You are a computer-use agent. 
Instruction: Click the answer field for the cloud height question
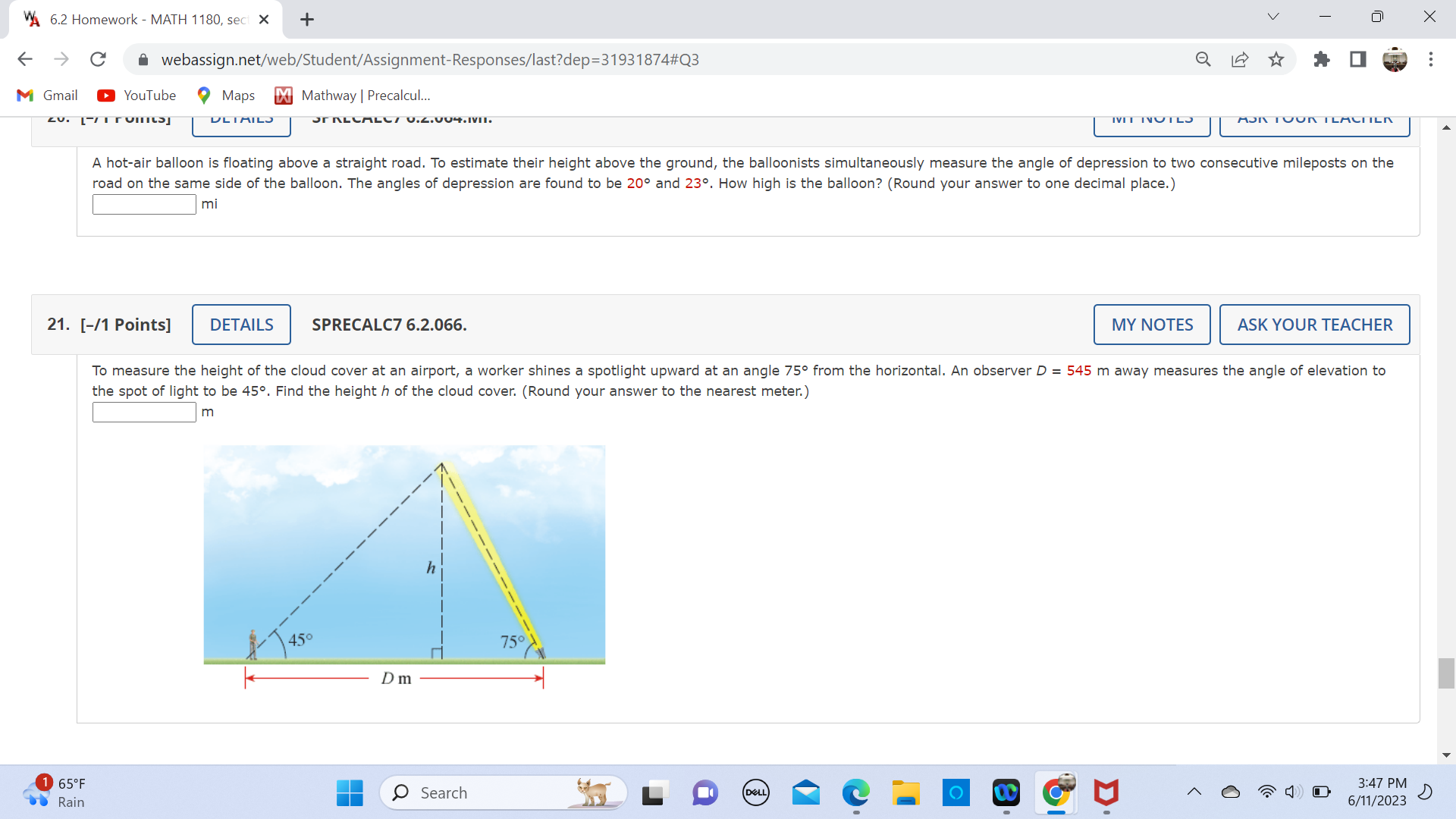tap(143, 412)
